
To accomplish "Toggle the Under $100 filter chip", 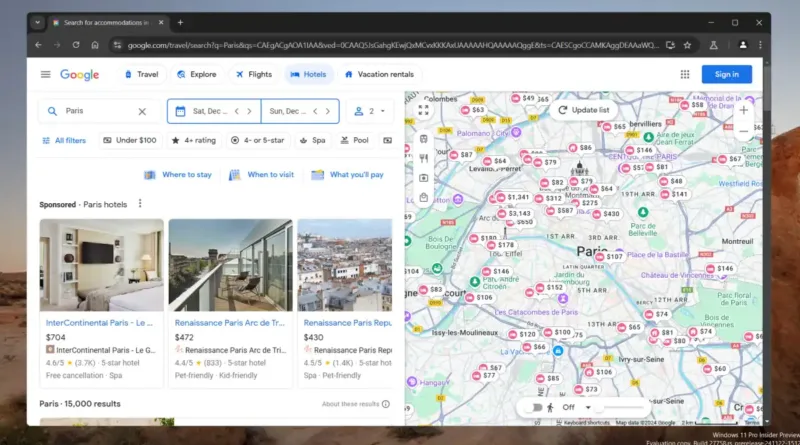I will coord(130,140).
